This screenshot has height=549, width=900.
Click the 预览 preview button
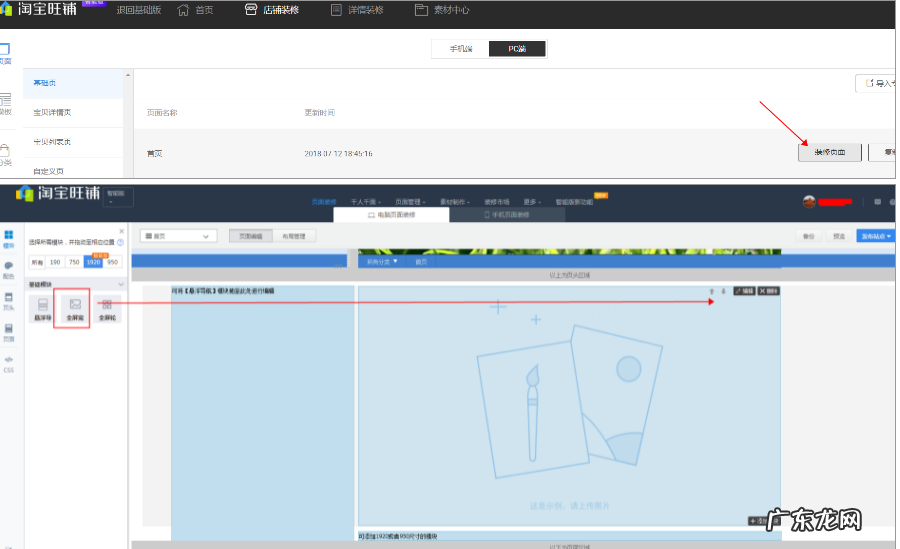[x=838, y=236]
